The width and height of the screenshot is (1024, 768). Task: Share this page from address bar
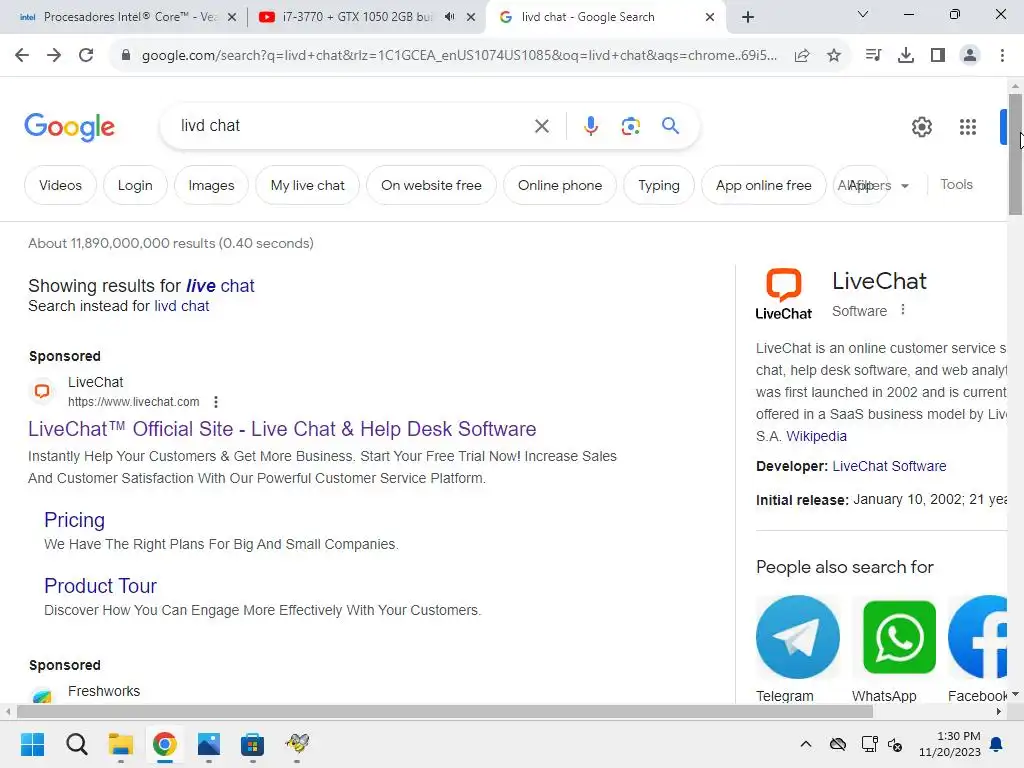point(802,56)
